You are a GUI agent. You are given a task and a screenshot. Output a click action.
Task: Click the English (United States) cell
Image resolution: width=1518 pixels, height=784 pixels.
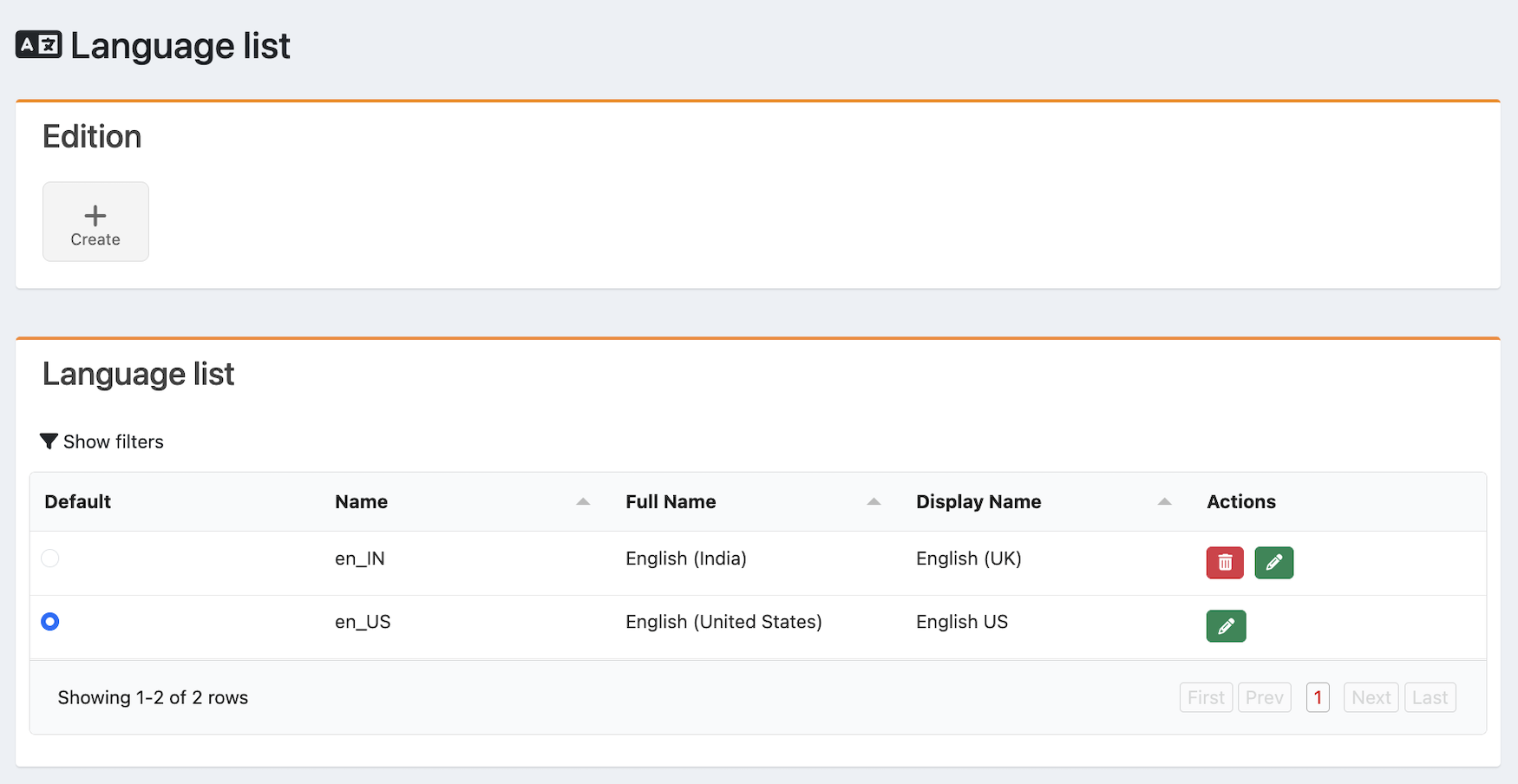723,622
